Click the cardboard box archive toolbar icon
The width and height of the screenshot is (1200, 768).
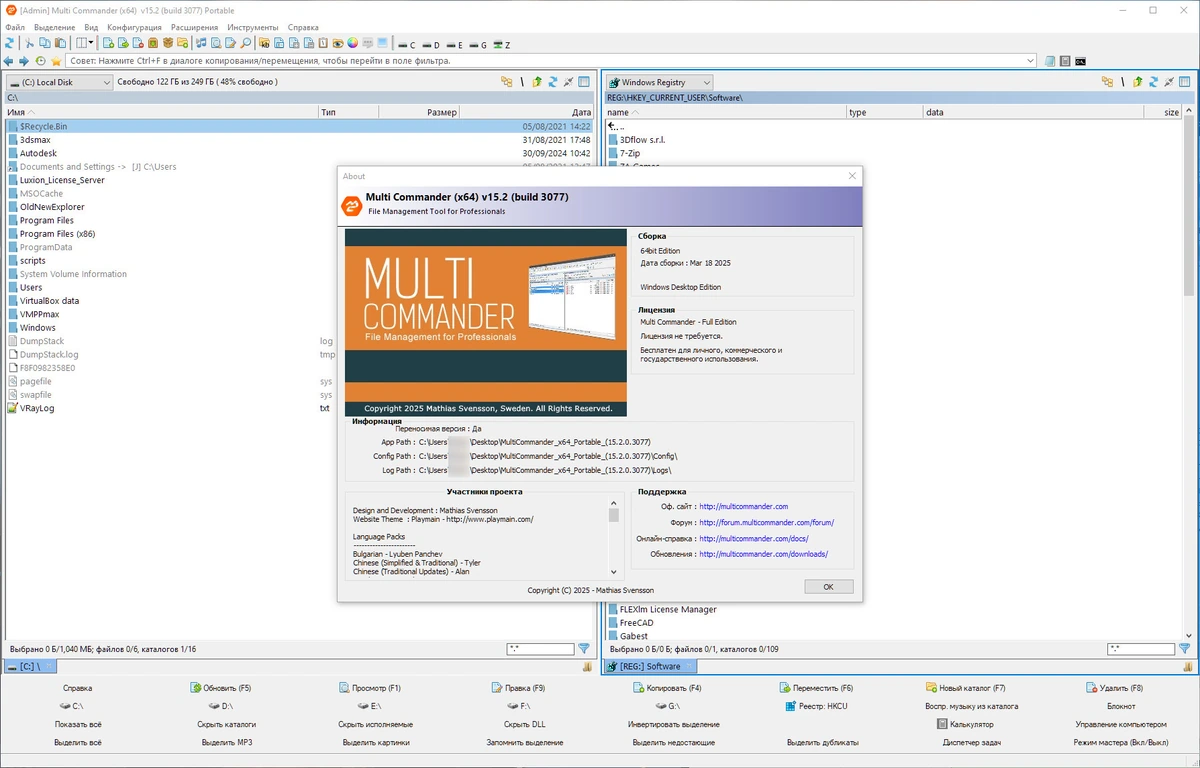tap(168, 43)
